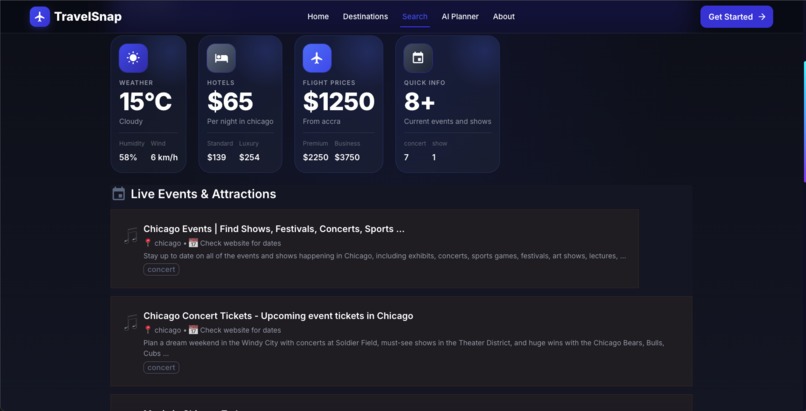Viewport: 806px width, 411px height.
Task: Click the calendar quick info icon
Action: 418,58
